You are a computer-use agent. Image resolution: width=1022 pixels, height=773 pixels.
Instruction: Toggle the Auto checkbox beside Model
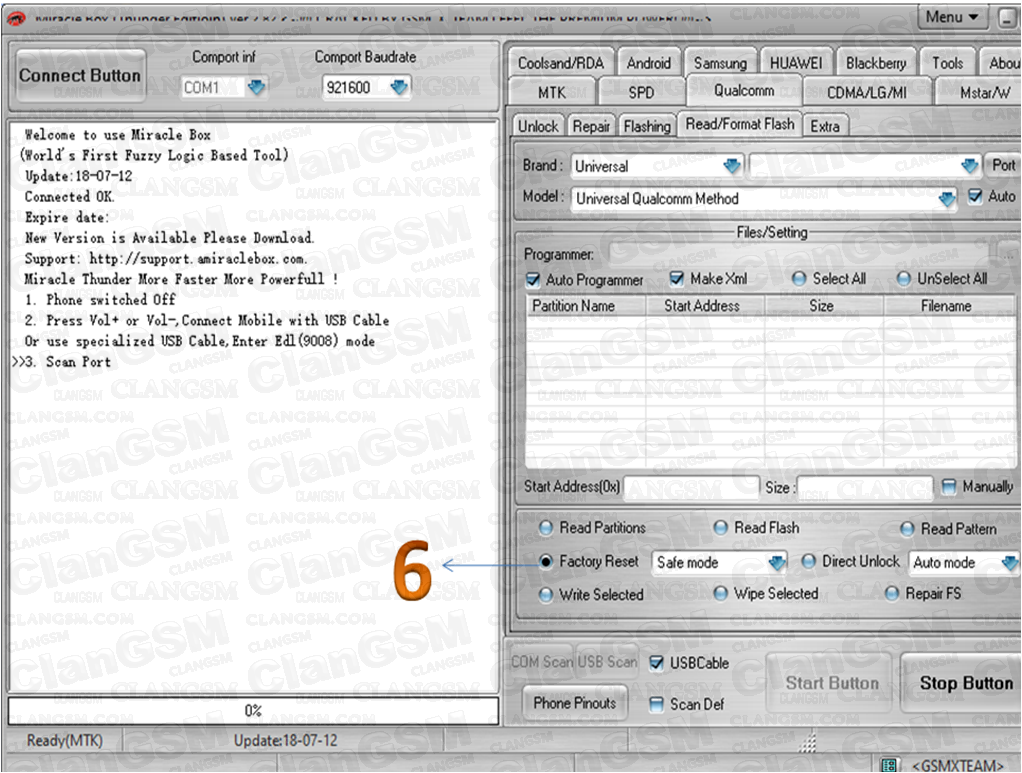click(975, 197)
